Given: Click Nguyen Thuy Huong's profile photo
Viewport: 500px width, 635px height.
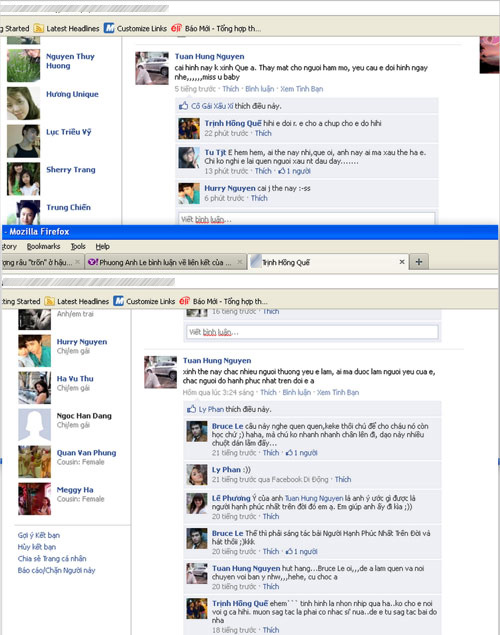Looking at the screenshot, I should (23, 66).
